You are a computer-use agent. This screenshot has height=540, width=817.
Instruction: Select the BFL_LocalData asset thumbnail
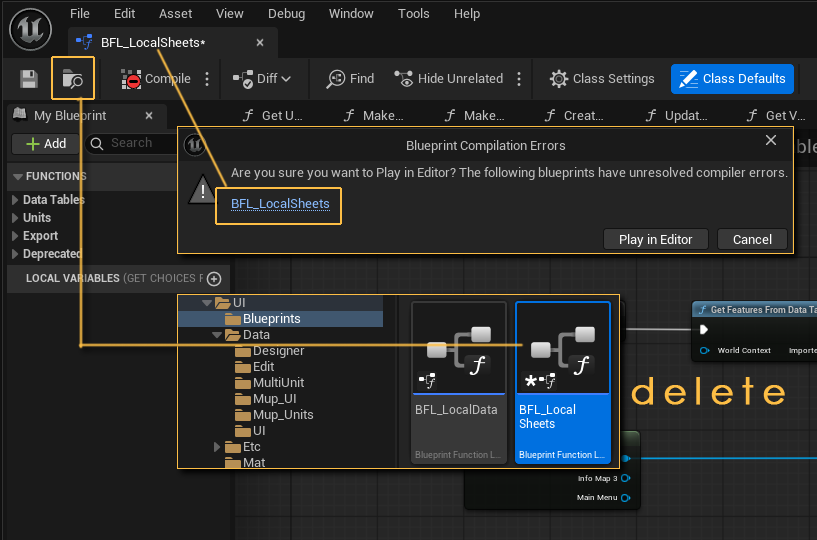click(x=459, y=382)
